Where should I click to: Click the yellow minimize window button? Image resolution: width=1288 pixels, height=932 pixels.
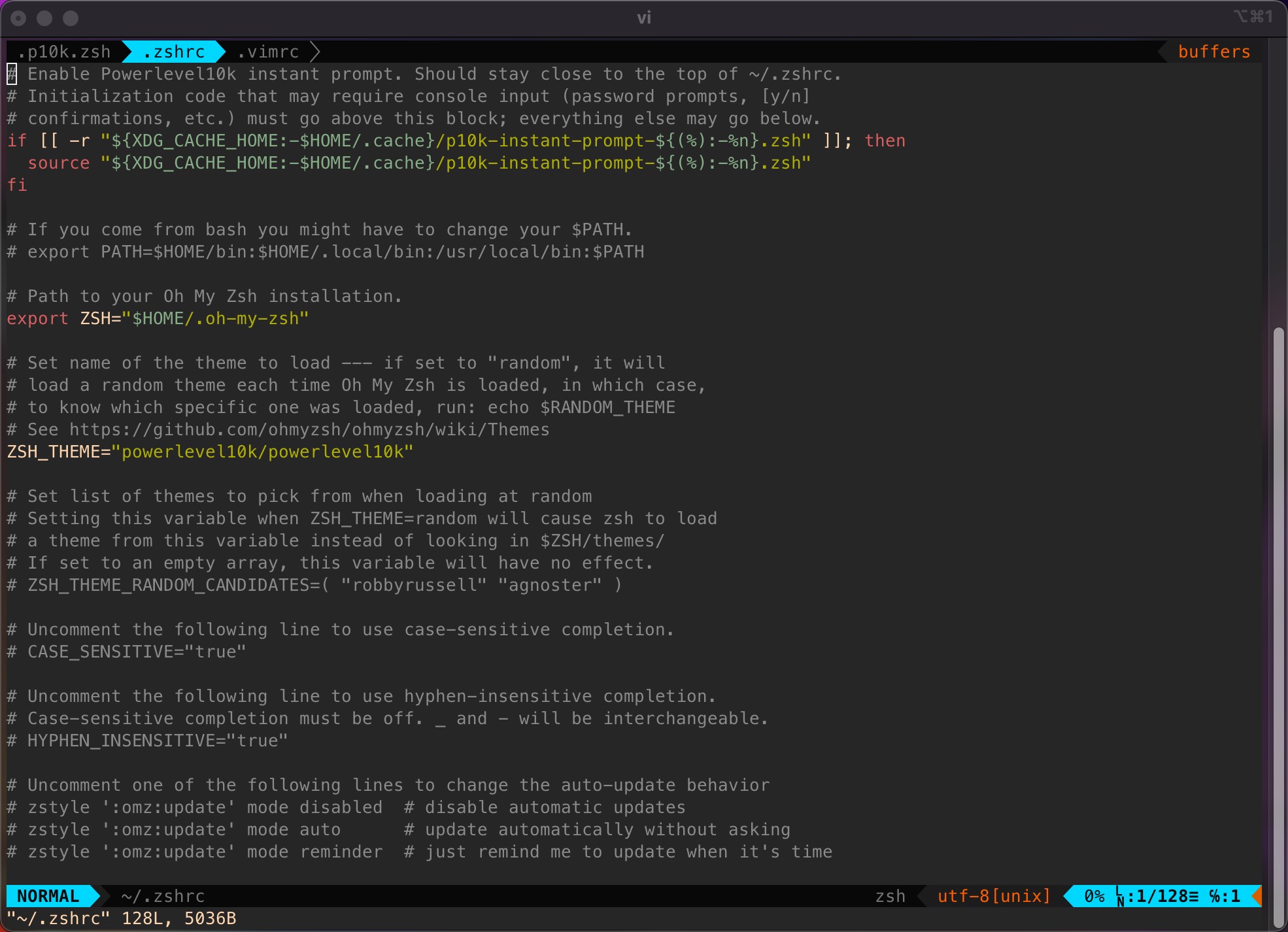pos(44,18)
